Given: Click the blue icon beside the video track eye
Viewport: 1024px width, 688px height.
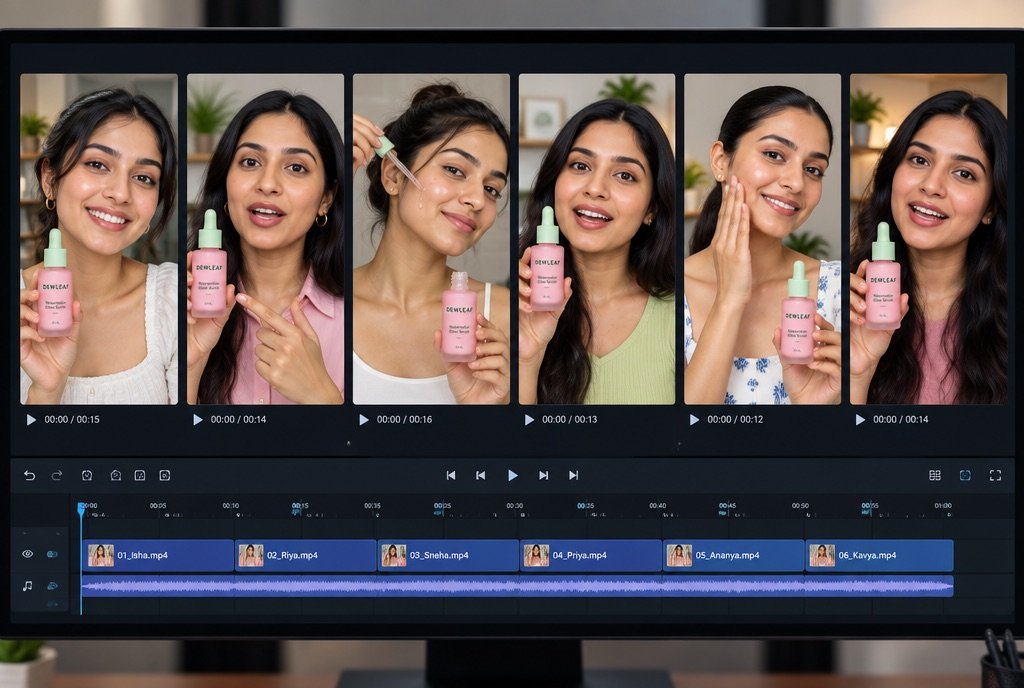Looking at the screenshot, I should point(52,554).
